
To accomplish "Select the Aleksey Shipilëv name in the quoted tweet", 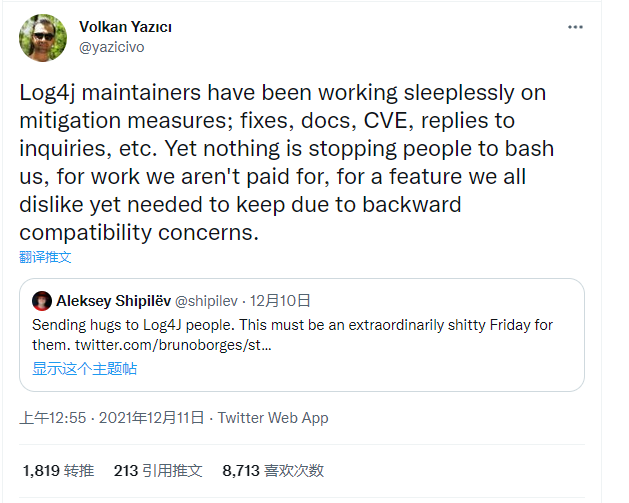I will pyautogui.click(x=114, y=301).
